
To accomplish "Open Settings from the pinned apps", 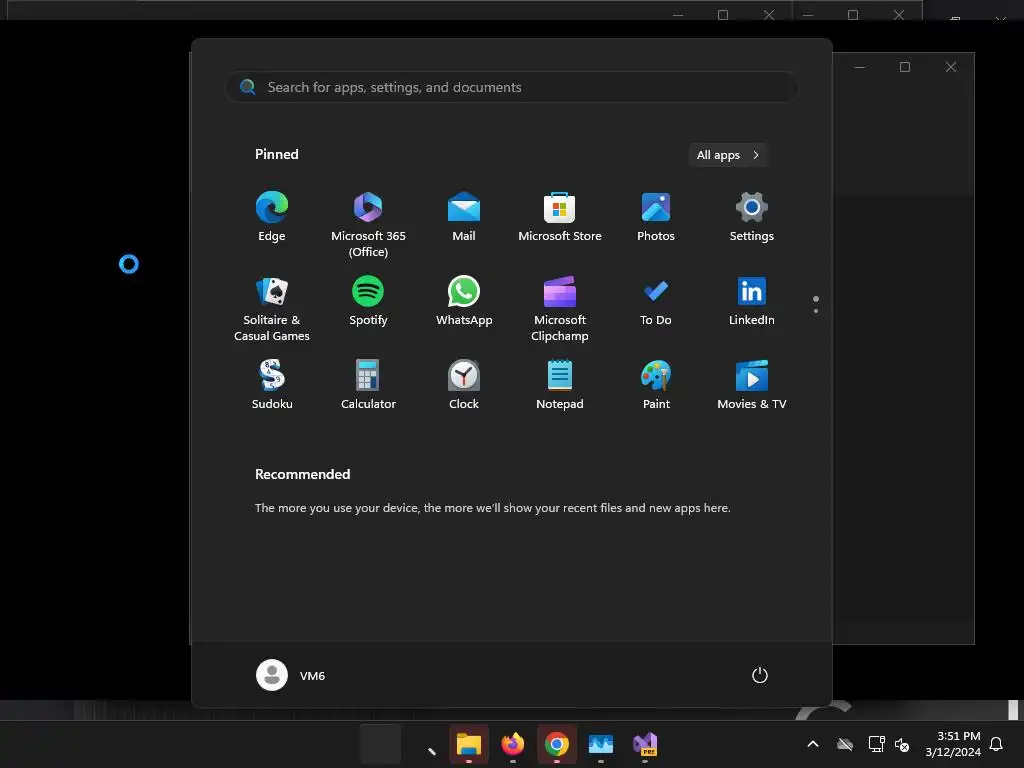I will pos(752,218).
